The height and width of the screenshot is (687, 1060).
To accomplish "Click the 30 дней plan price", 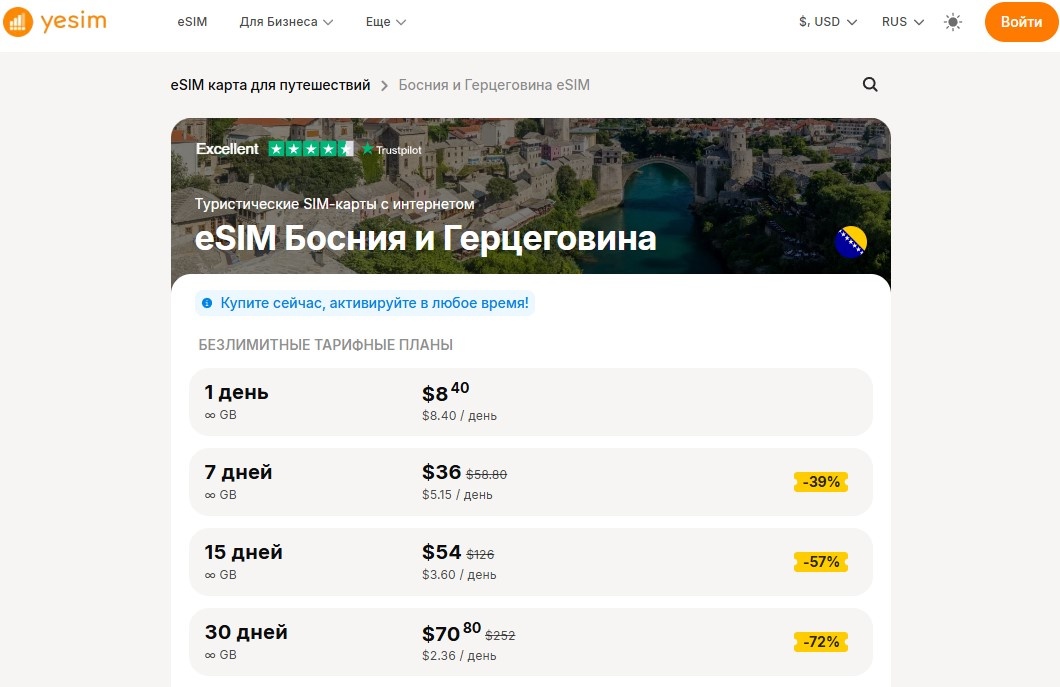I will (450, 634).
